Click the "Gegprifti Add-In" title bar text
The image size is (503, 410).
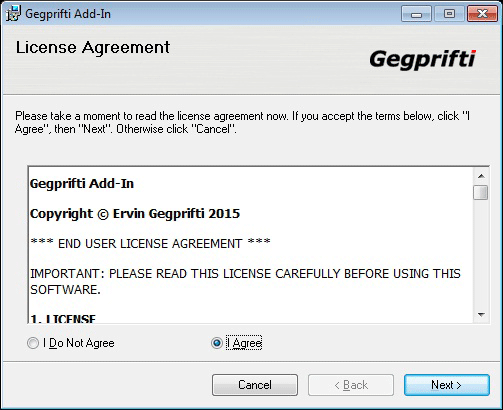click(68, 14)
